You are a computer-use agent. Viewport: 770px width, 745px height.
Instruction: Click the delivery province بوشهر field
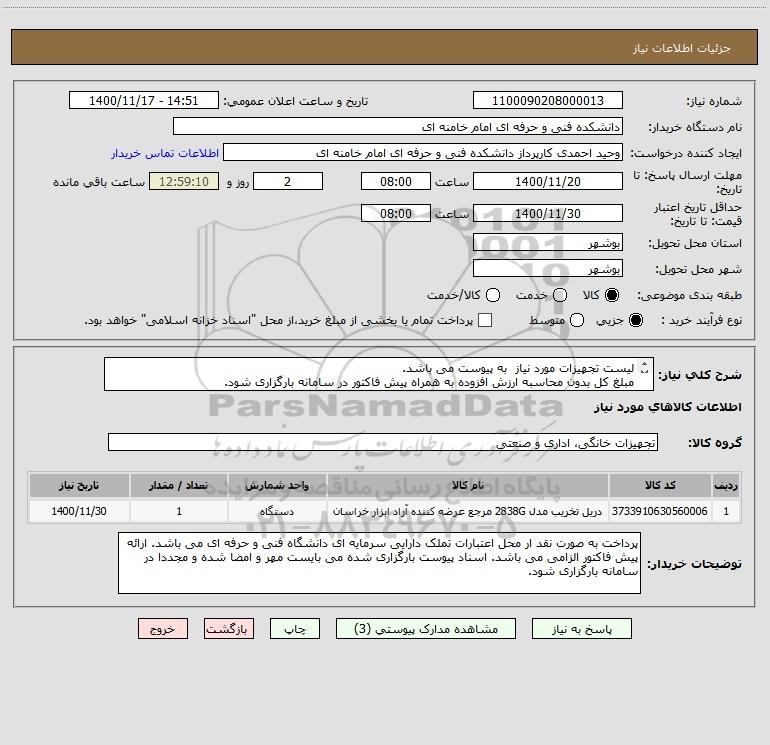click(x=548, y=243)
